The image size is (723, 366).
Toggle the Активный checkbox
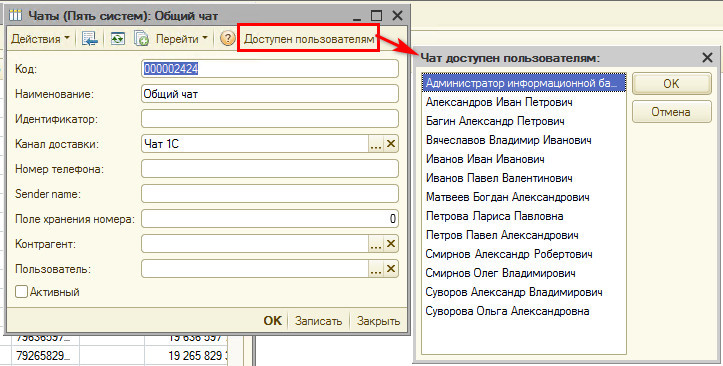tap(21, 292)
